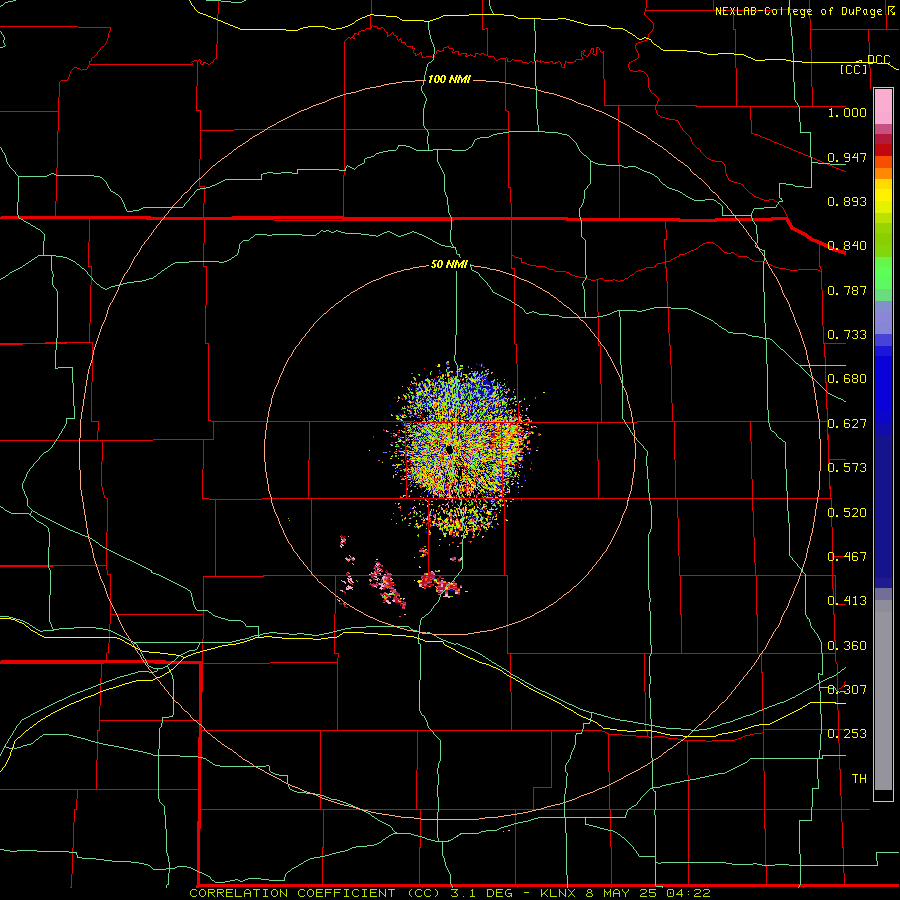
Task: Click the 0.733 color scale label
Action: click(847, 335)
